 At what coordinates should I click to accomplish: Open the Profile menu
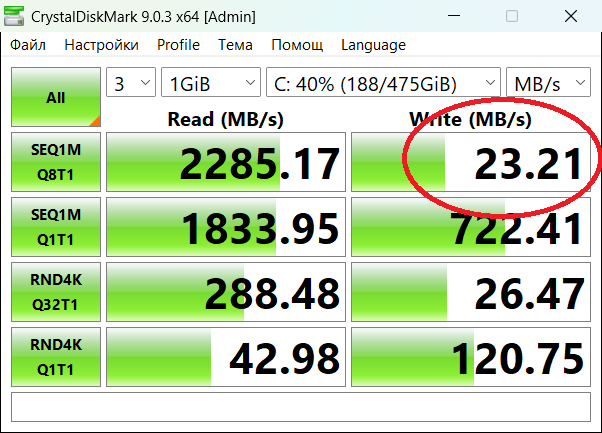(x=178, y=45)
